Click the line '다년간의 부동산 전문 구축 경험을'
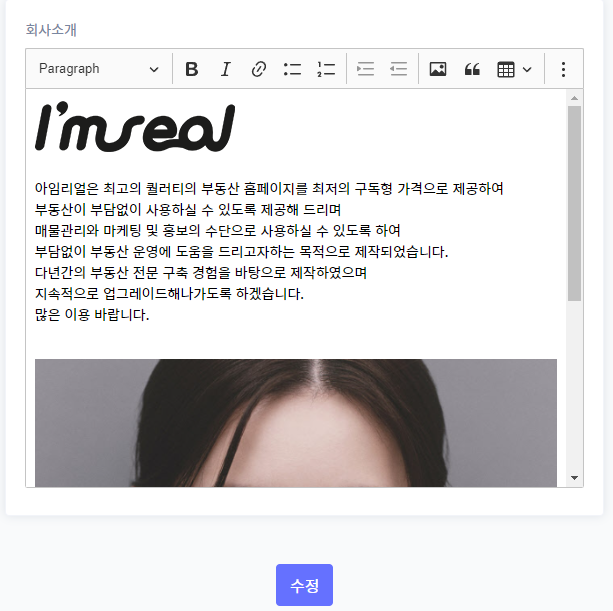This screenshot has height=611, width=613. pos(201,272)
